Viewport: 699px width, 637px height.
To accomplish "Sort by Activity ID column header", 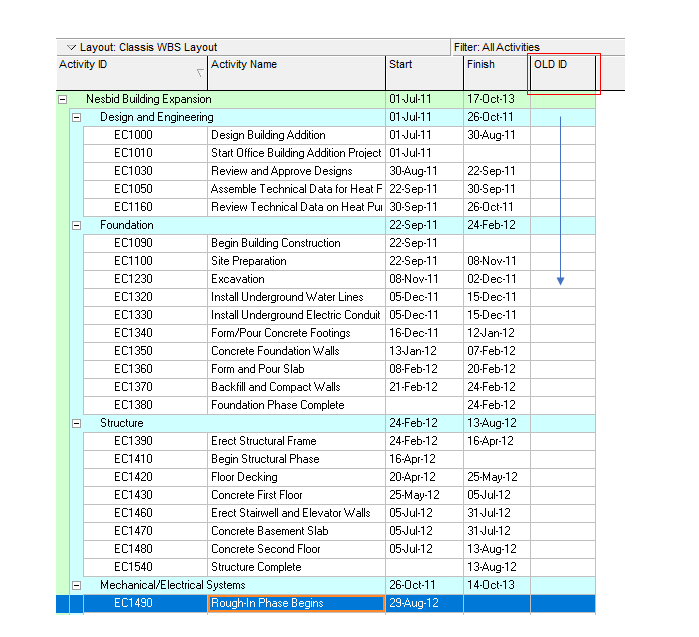I will tap(132, 73).
